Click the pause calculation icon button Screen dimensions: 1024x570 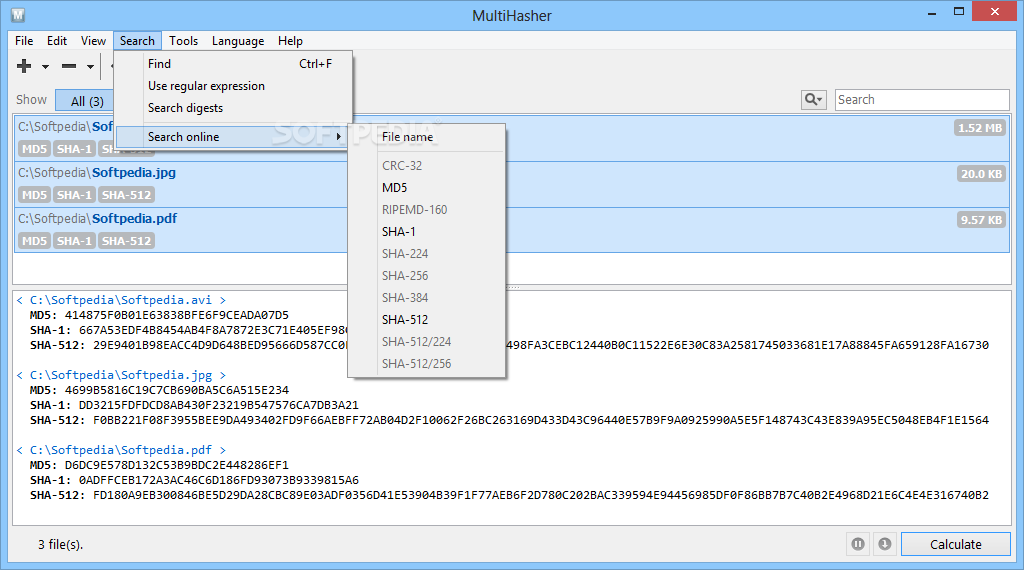click(858, 544)
